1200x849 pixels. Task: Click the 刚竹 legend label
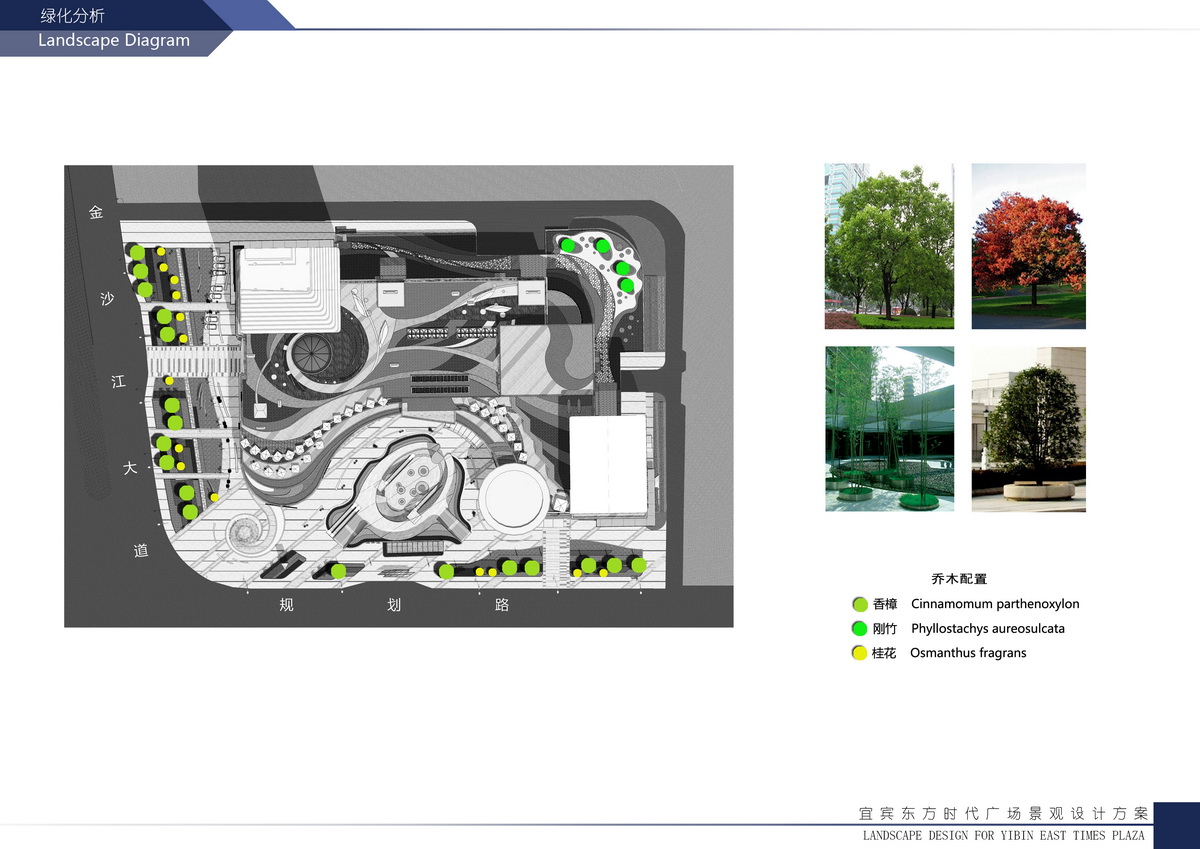(885, 629)
